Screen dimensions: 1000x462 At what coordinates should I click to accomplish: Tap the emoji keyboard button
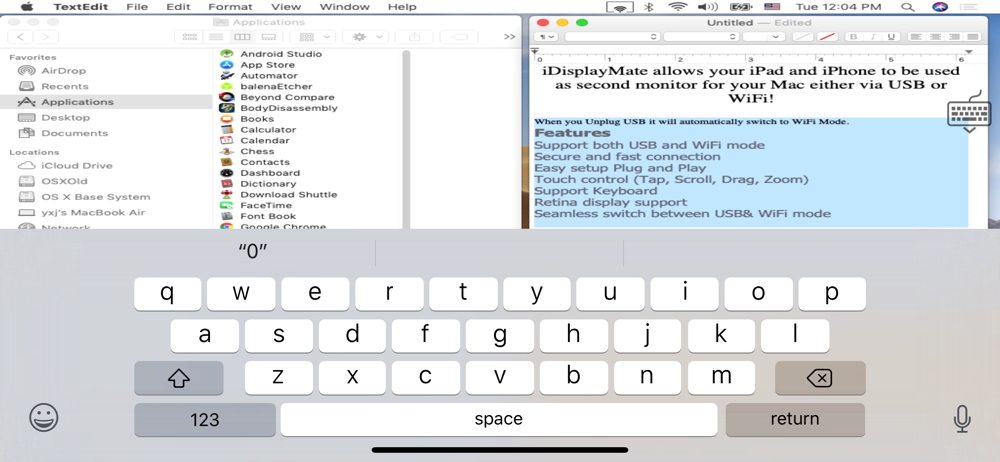[x=44, y=418]
